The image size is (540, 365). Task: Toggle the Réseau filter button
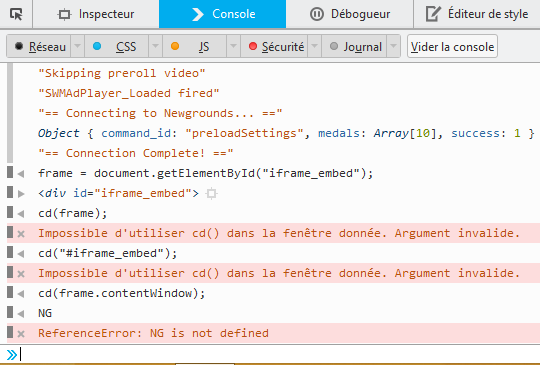click(39, 46)
